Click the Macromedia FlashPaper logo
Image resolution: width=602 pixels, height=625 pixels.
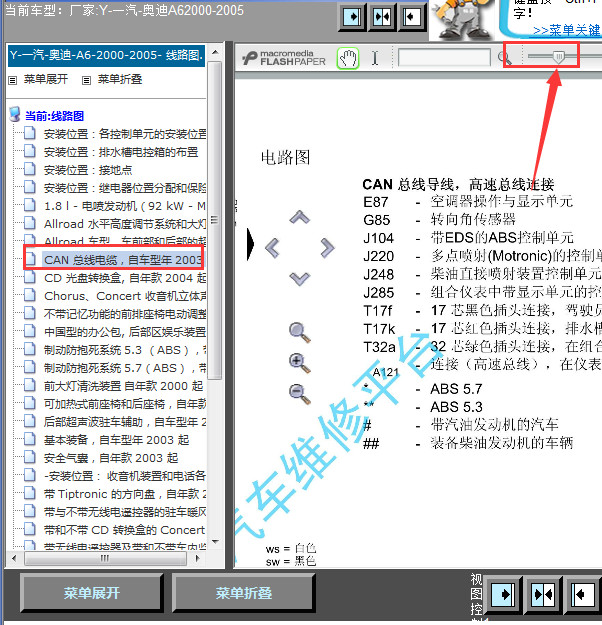(284, 58)
